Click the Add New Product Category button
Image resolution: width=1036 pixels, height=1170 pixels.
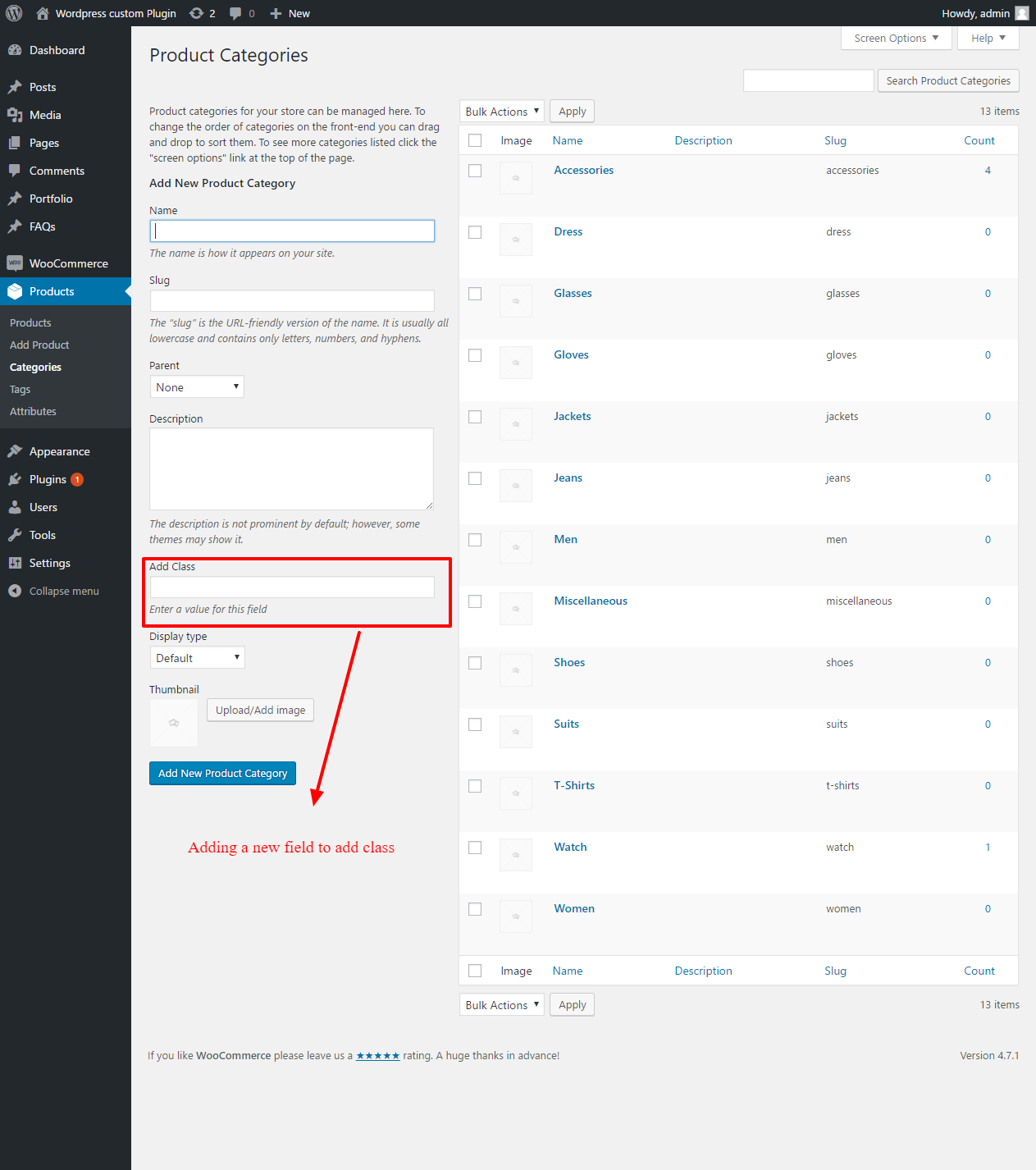point(222,773)
